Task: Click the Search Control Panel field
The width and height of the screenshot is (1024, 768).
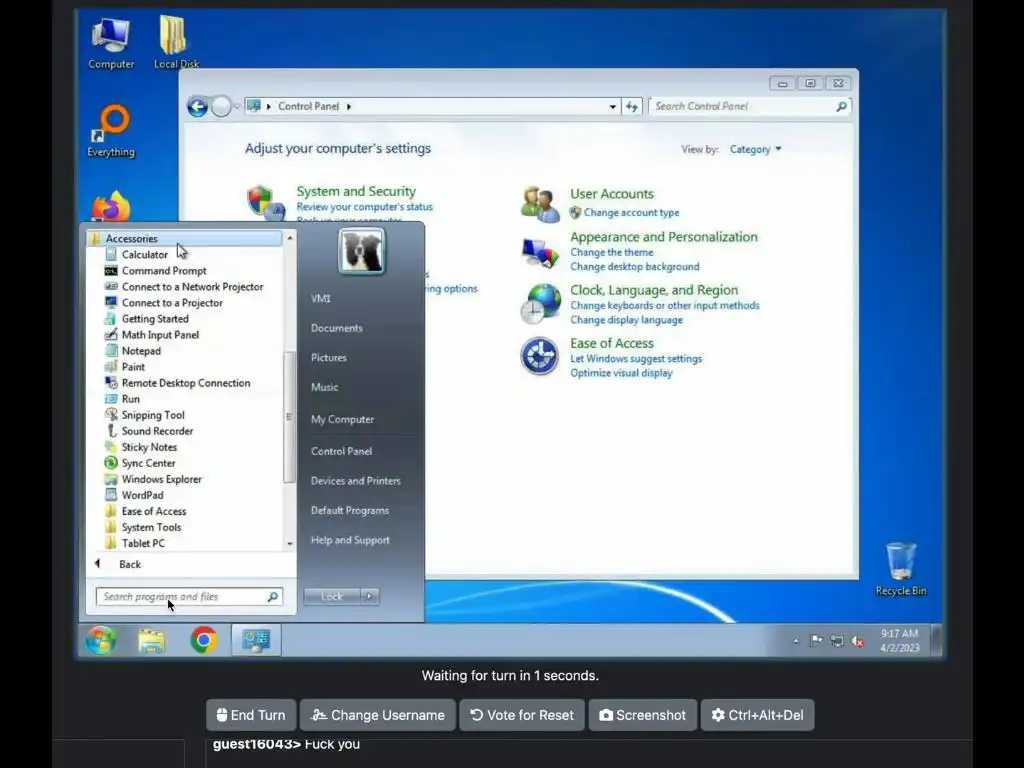Action: (749, 106)
